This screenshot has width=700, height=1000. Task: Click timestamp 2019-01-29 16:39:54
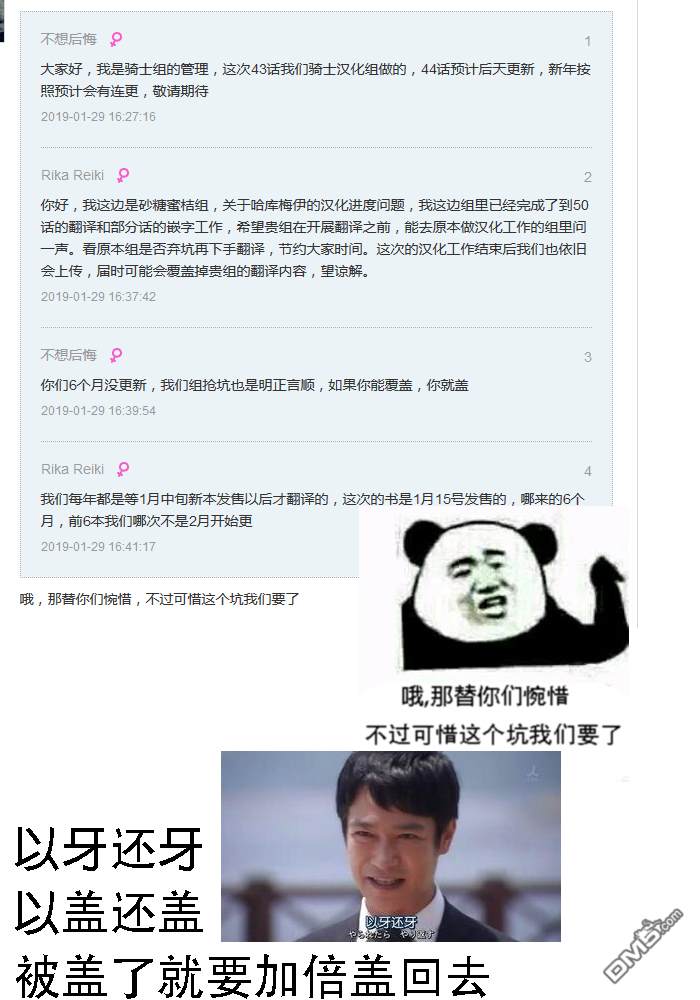pyautogui.click(x=98, y=411)
